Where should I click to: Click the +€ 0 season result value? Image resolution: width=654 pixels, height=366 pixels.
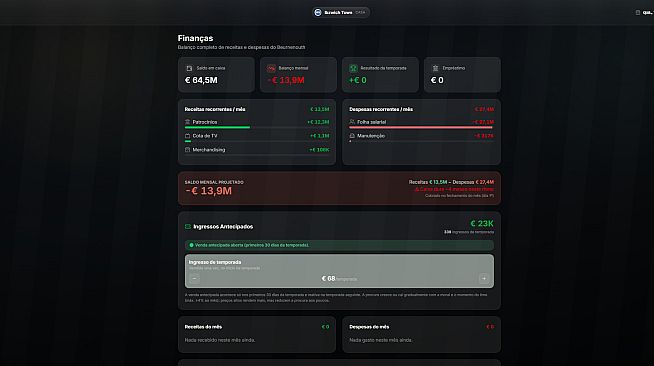[357, 80]
